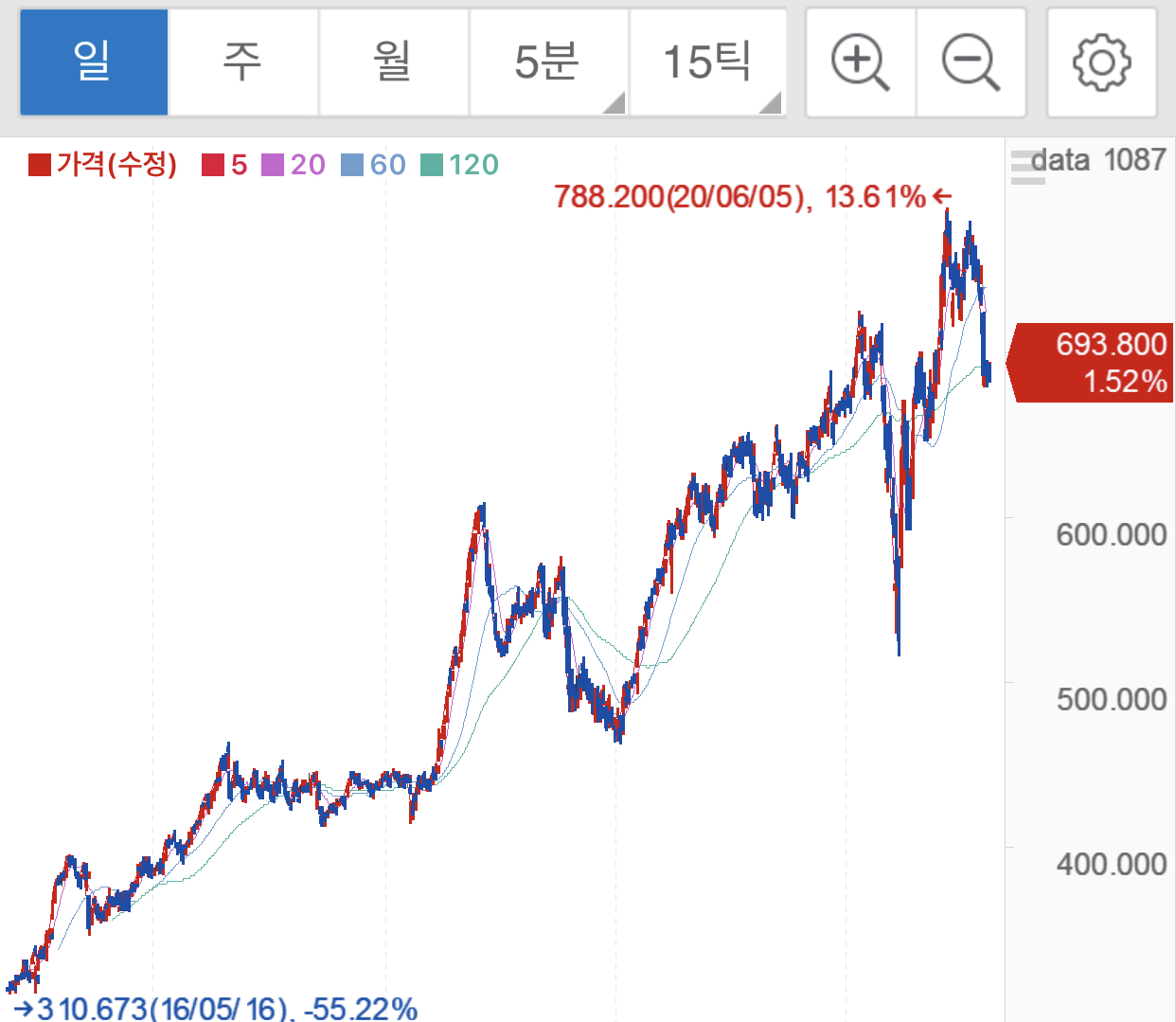
Task: Click the 5-day moving average color swatch
Action: (212, 165)
